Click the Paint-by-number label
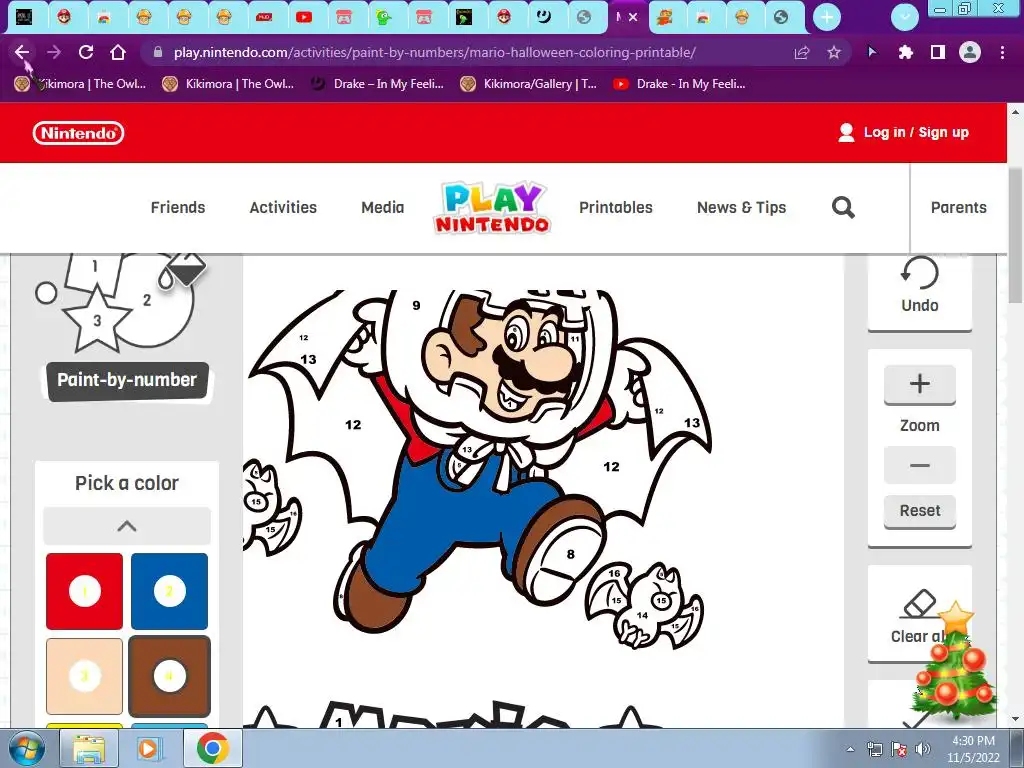 coord(127,381)
